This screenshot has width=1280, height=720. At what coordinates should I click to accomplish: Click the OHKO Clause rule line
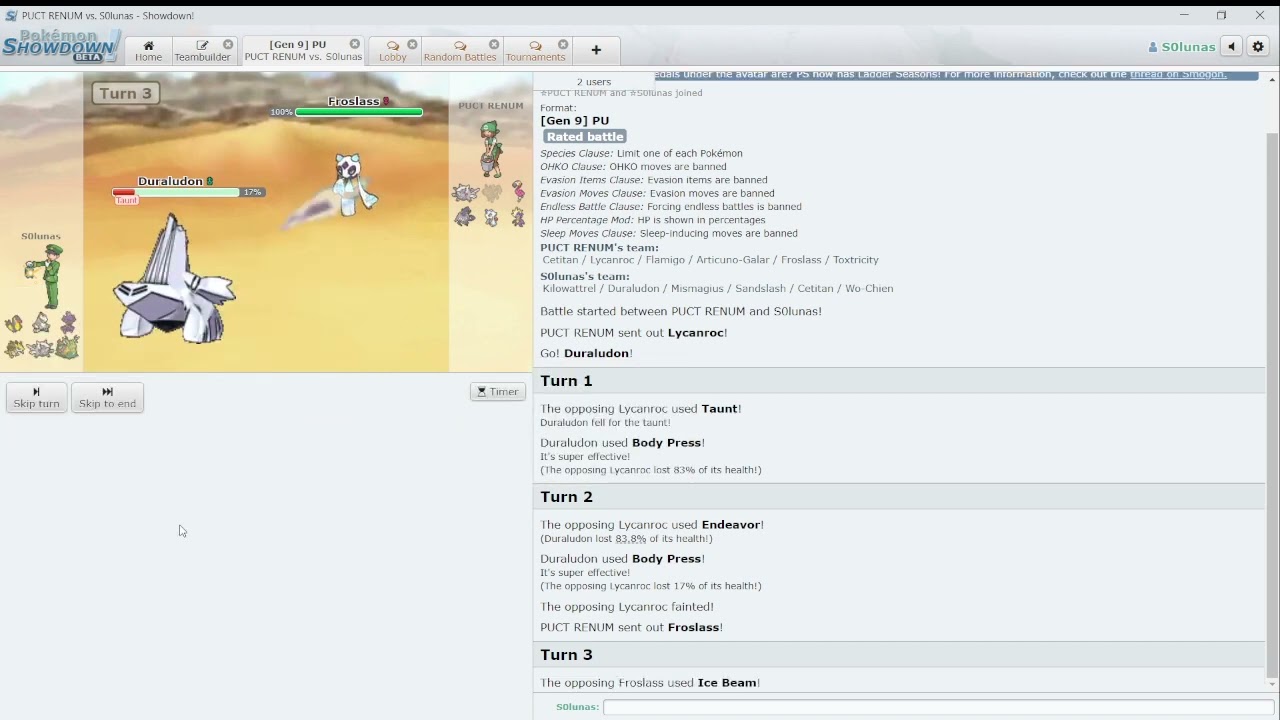(x=633, y=167)
